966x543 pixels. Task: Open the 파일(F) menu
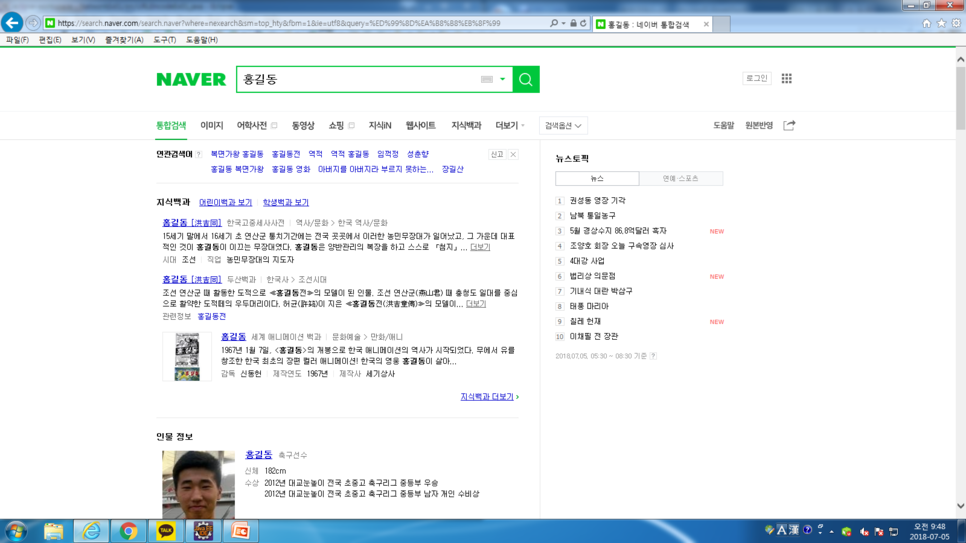click(x=17, y=40)
